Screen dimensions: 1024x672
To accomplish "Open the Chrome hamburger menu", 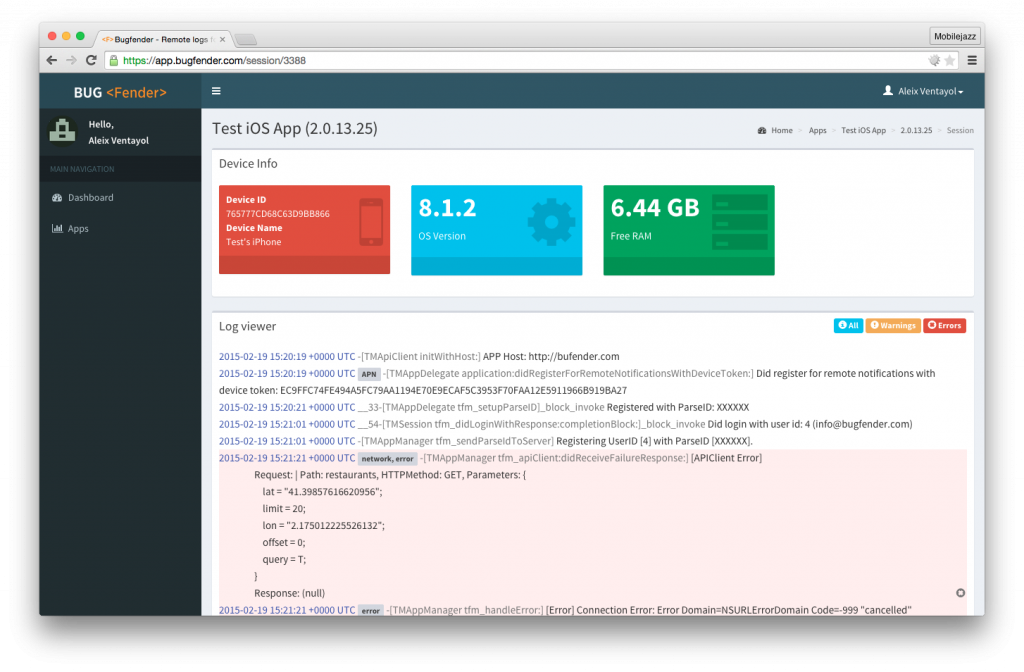I will pos(972,60).
